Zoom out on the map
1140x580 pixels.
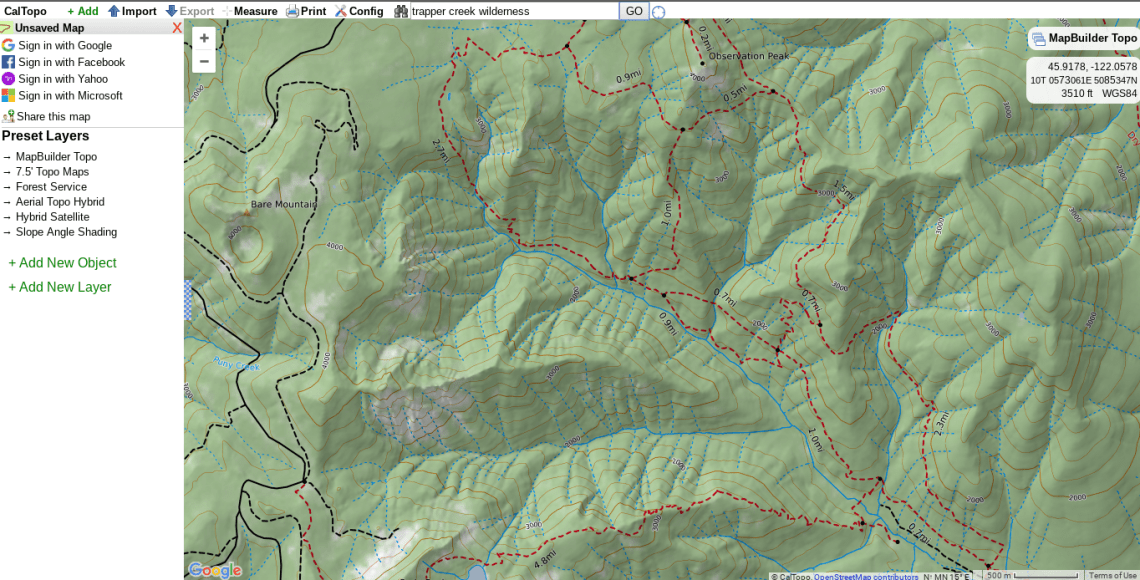click(x=204, y=61)
